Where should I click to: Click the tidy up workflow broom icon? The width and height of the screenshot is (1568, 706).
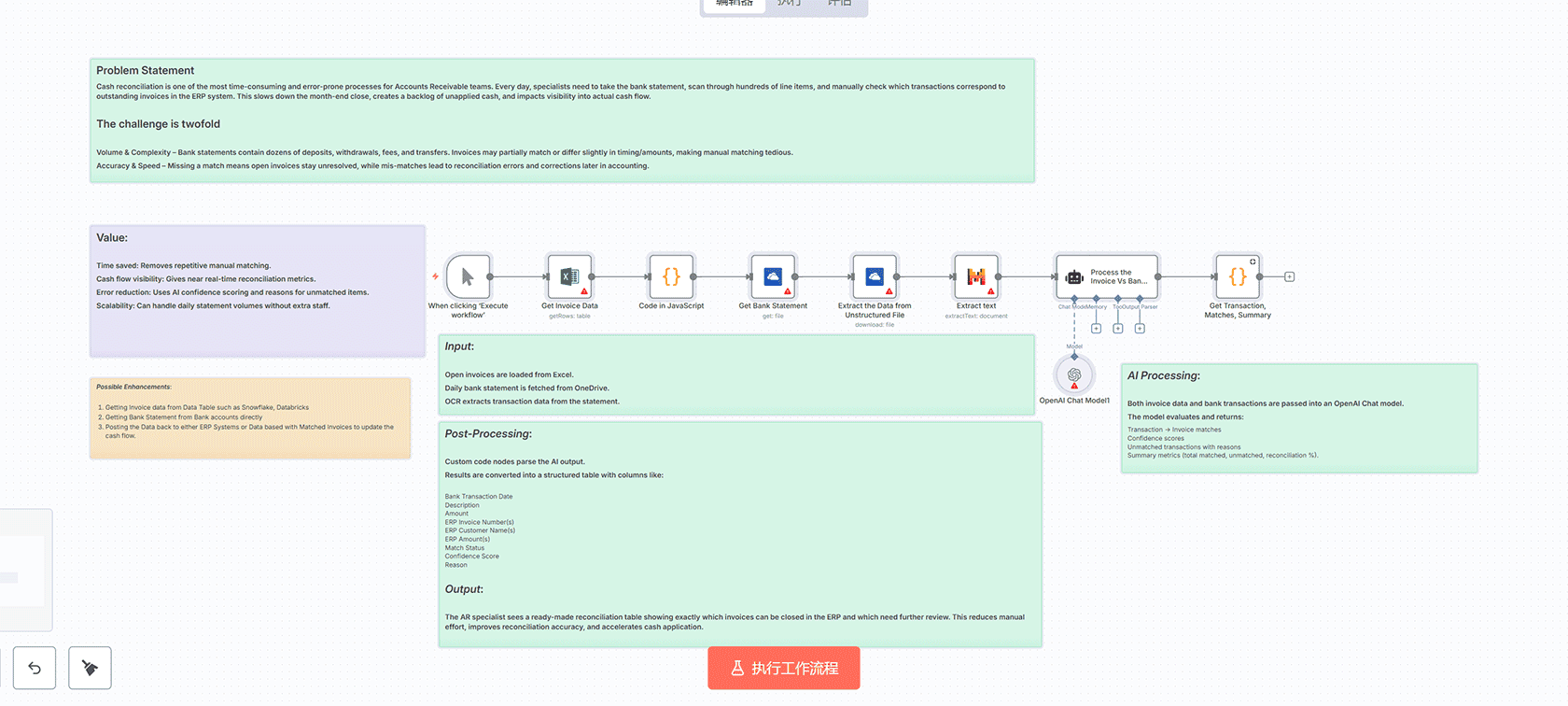[x=91, y=668]
